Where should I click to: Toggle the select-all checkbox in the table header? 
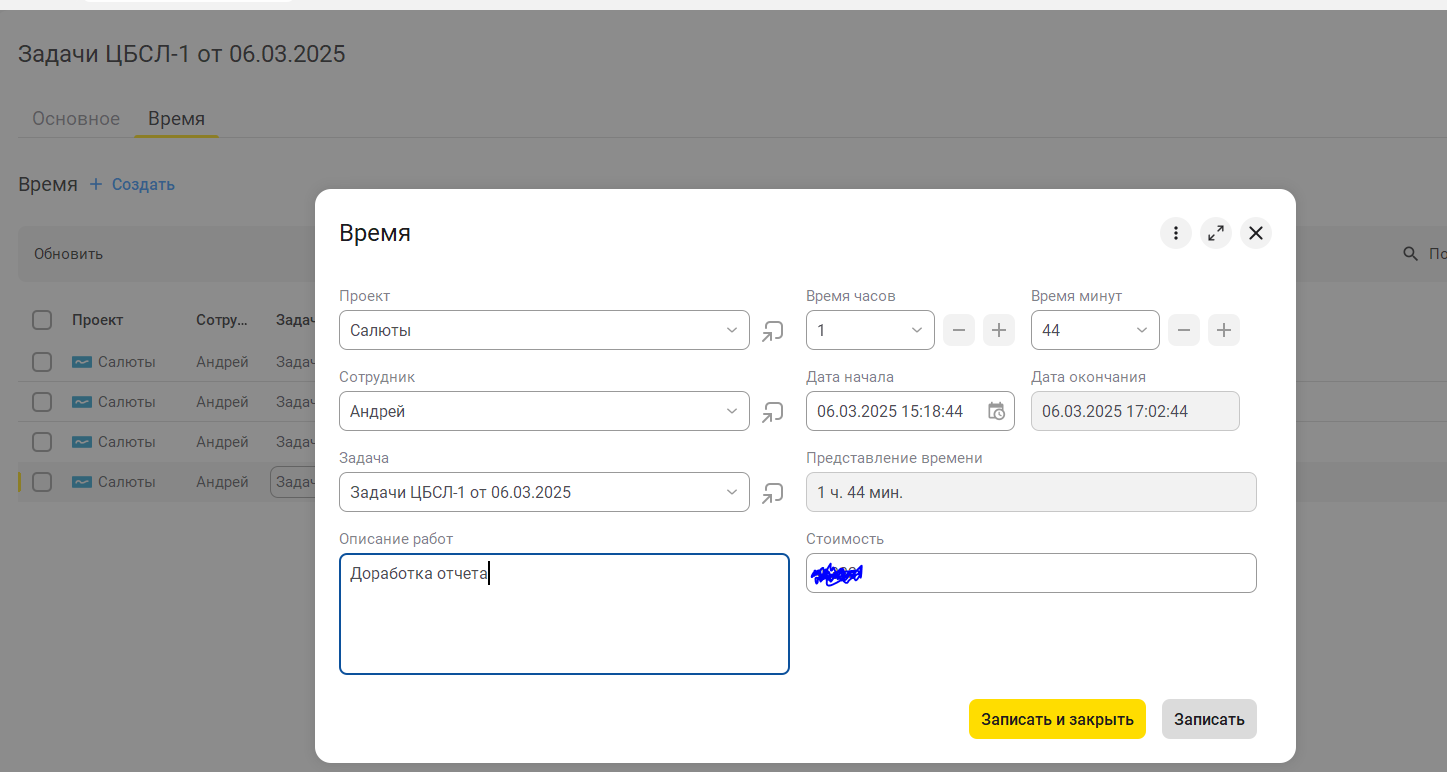(42, 320)
